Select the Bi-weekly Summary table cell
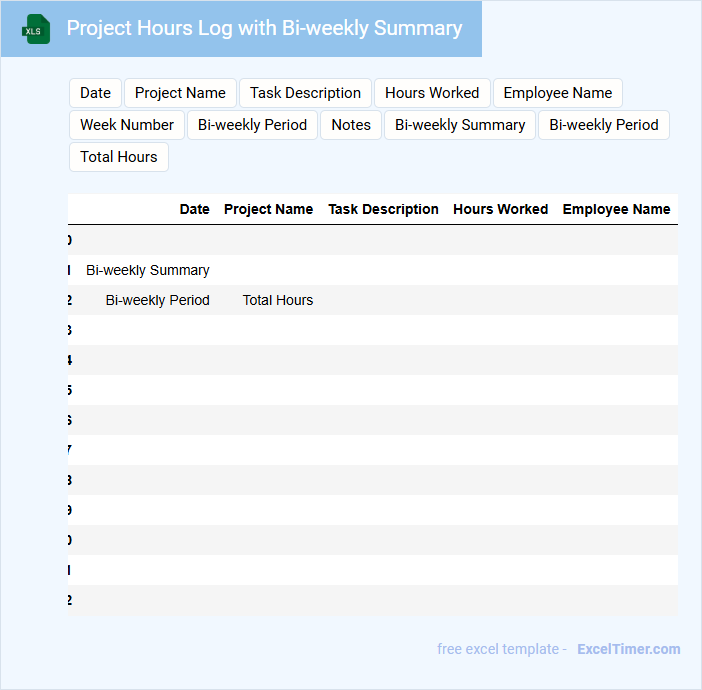 (148, 270)
